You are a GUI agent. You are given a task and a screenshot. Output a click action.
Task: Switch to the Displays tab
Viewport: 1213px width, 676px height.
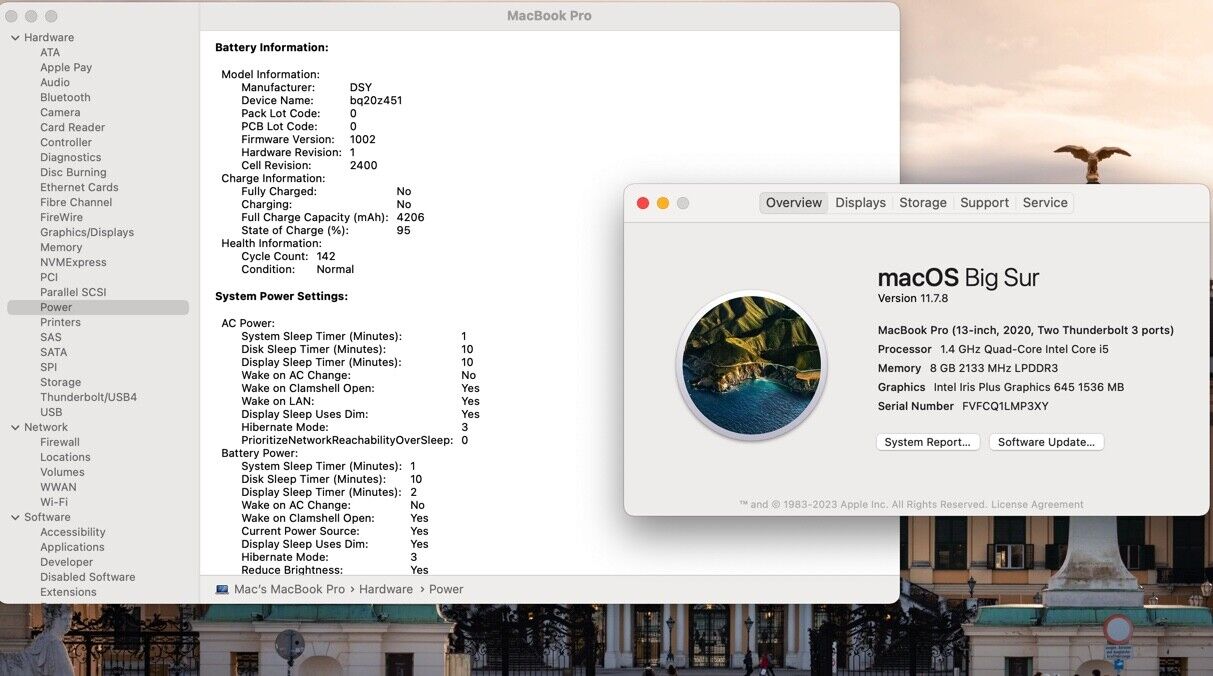860,203
